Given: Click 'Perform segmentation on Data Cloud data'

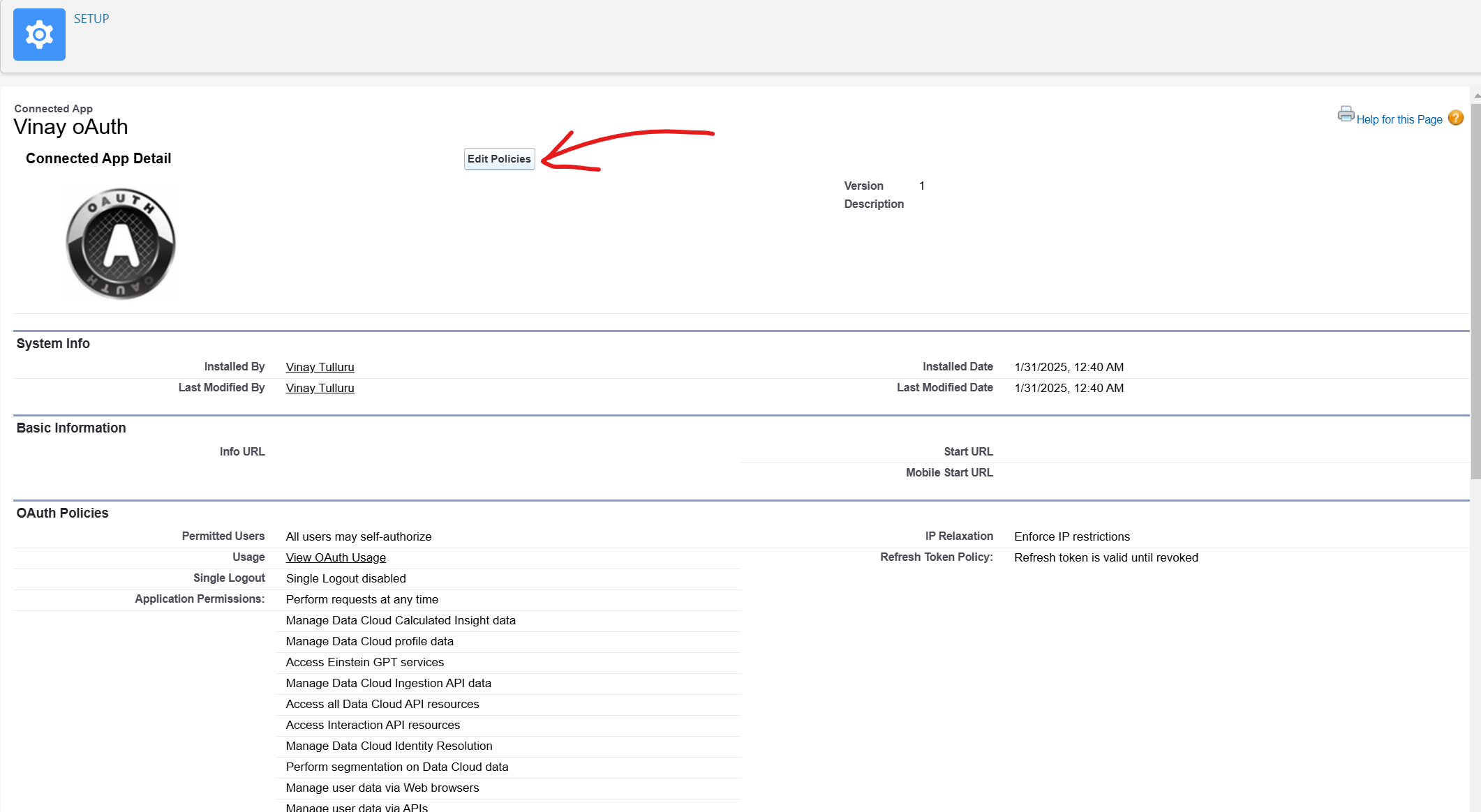Looking at the screenshot, I should (x=397, y=767).
